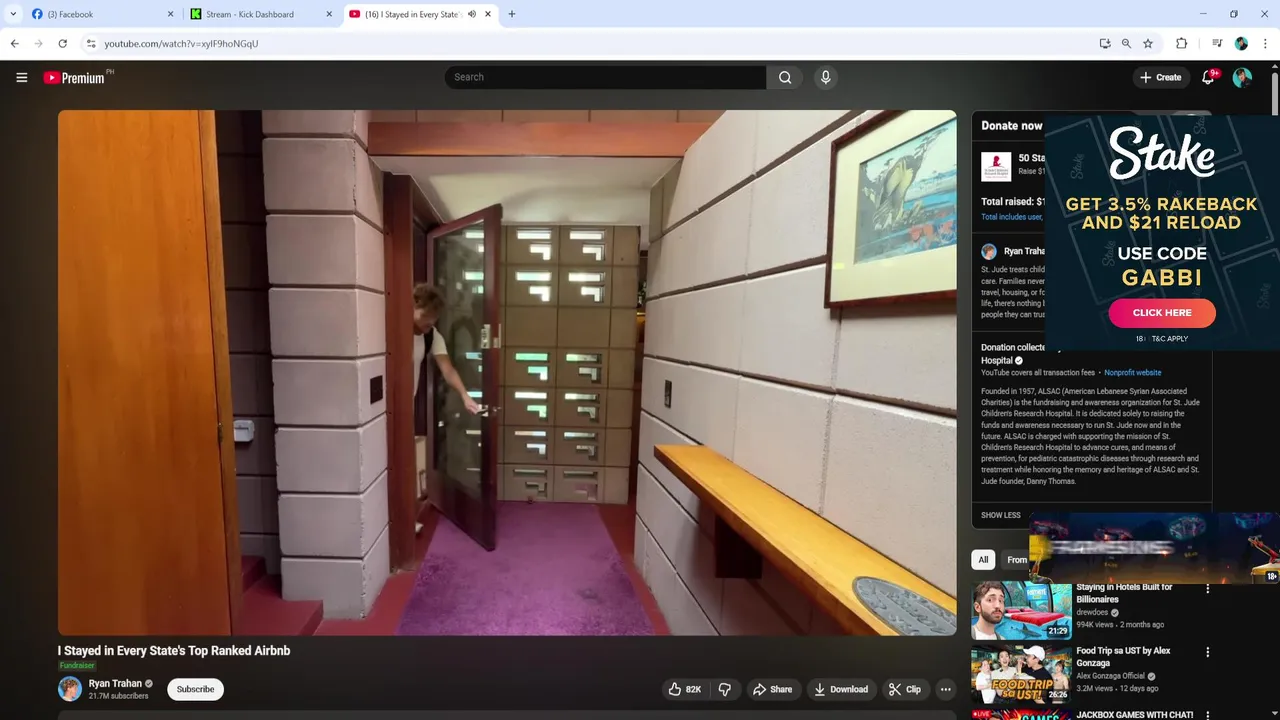Click the Fundraiser badge
This screenshot has width=1280, height=720.
[x=77, y=665]
